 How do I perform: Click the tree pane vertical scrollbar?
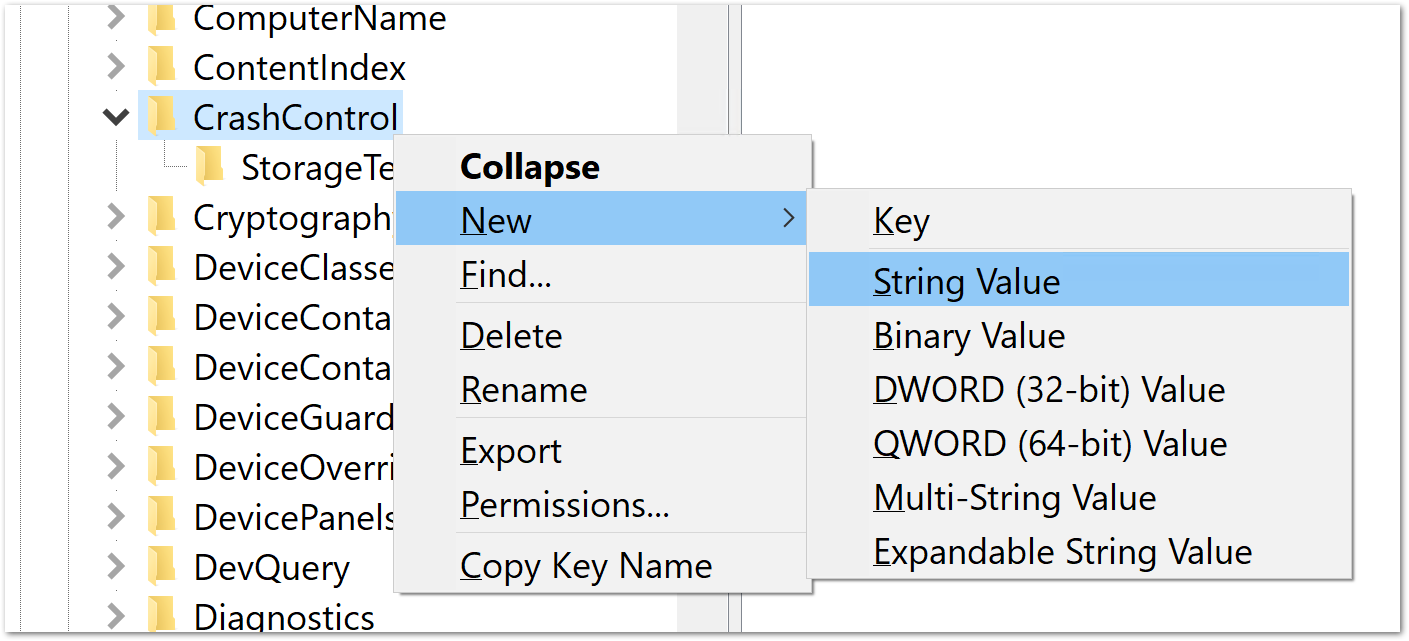pos(701,318)
